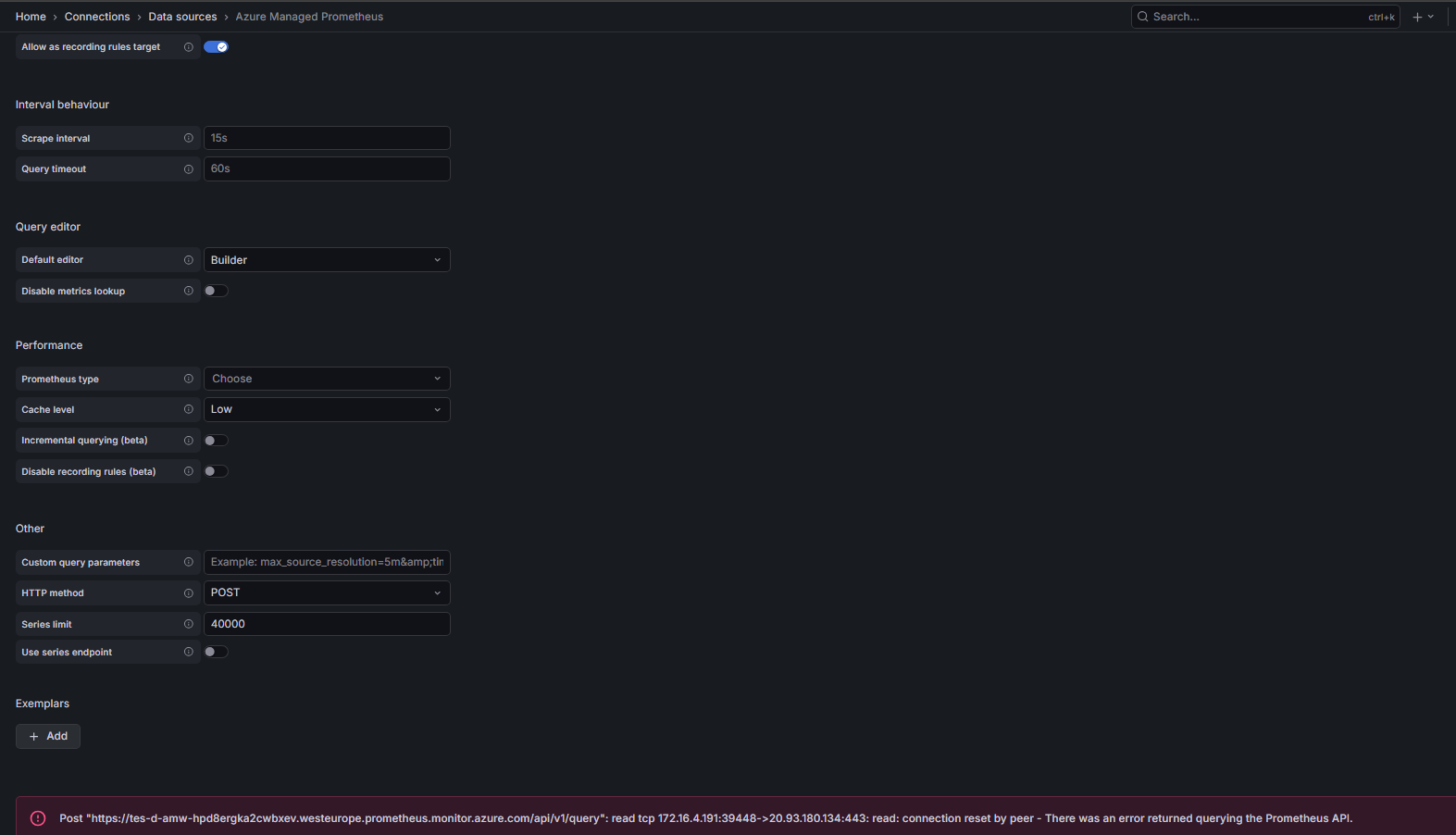Select the Other section heading
This screenshot has width=1456, height=835.
[30, 529]
